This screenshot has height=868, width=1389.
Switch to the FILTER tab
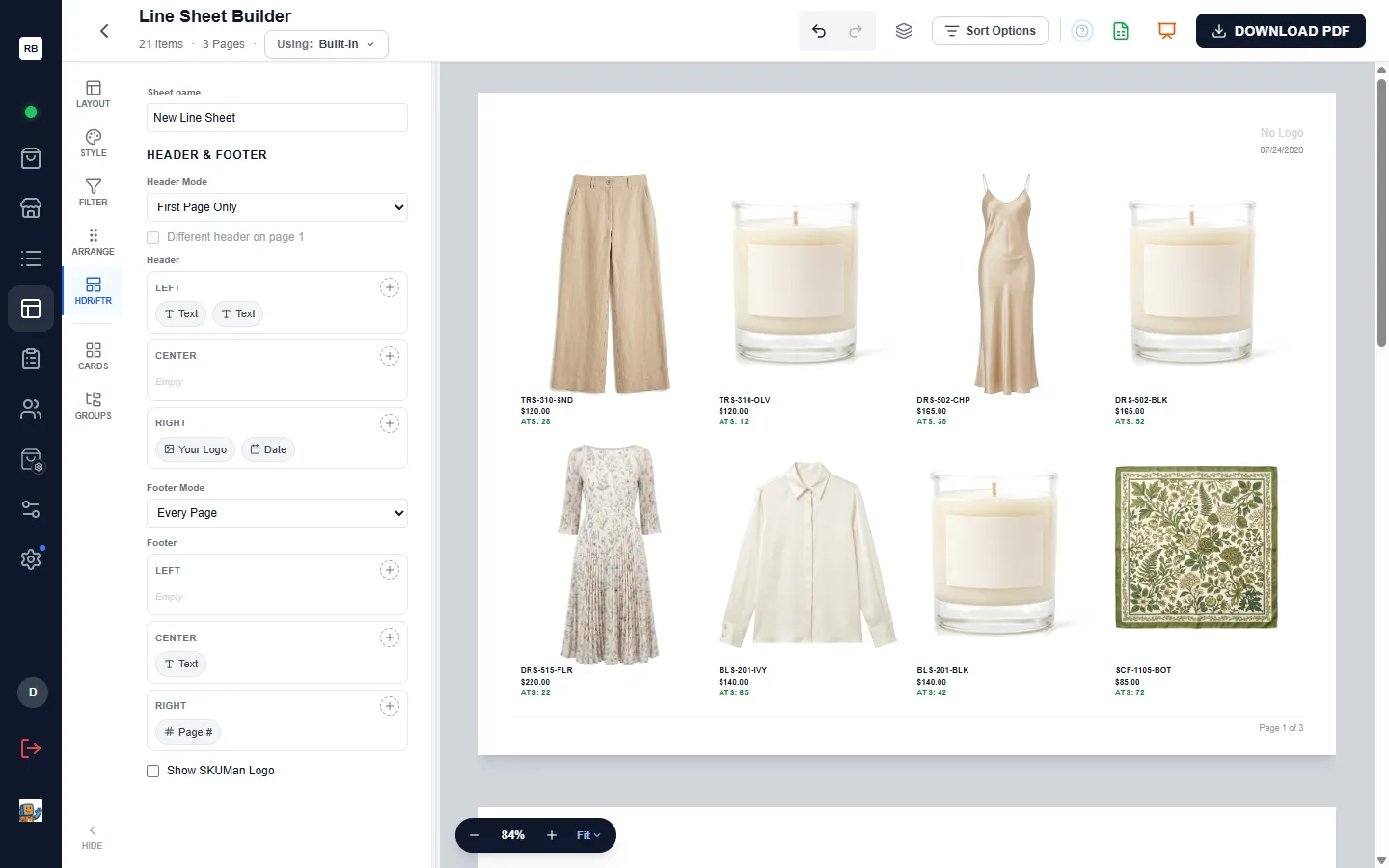click(x=93, y=192)
